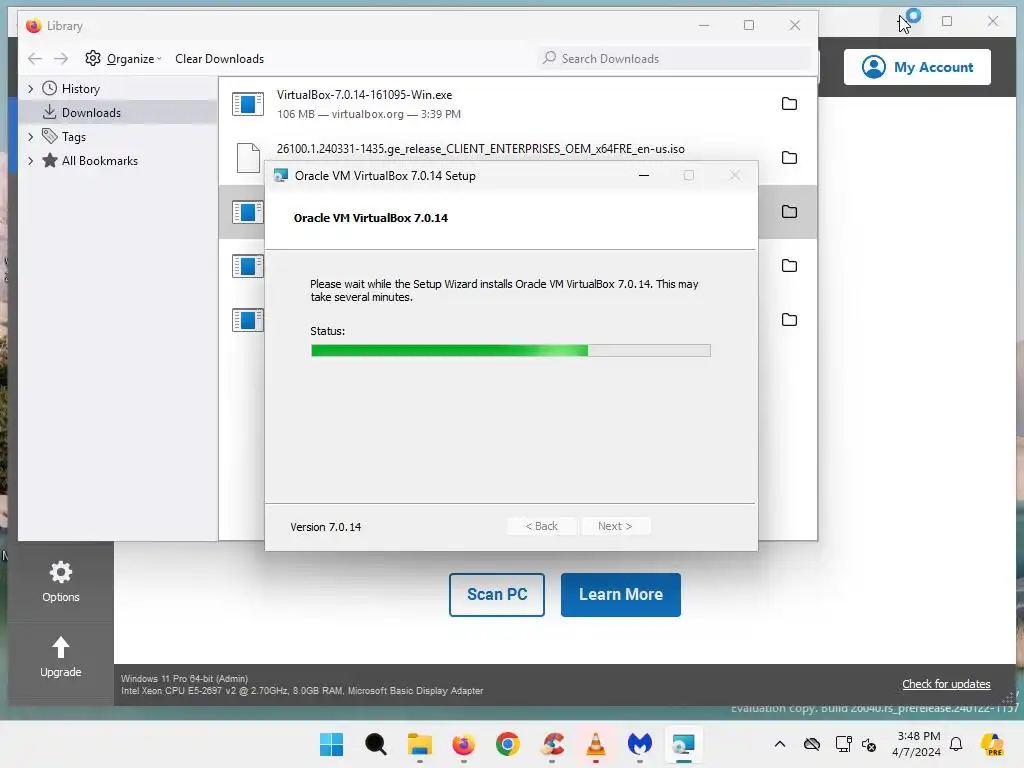Screen dimensions: 1024x768
Task: Show the 26100 ISO file in folder
Action: pyautogui.click(x=790, y=158)
